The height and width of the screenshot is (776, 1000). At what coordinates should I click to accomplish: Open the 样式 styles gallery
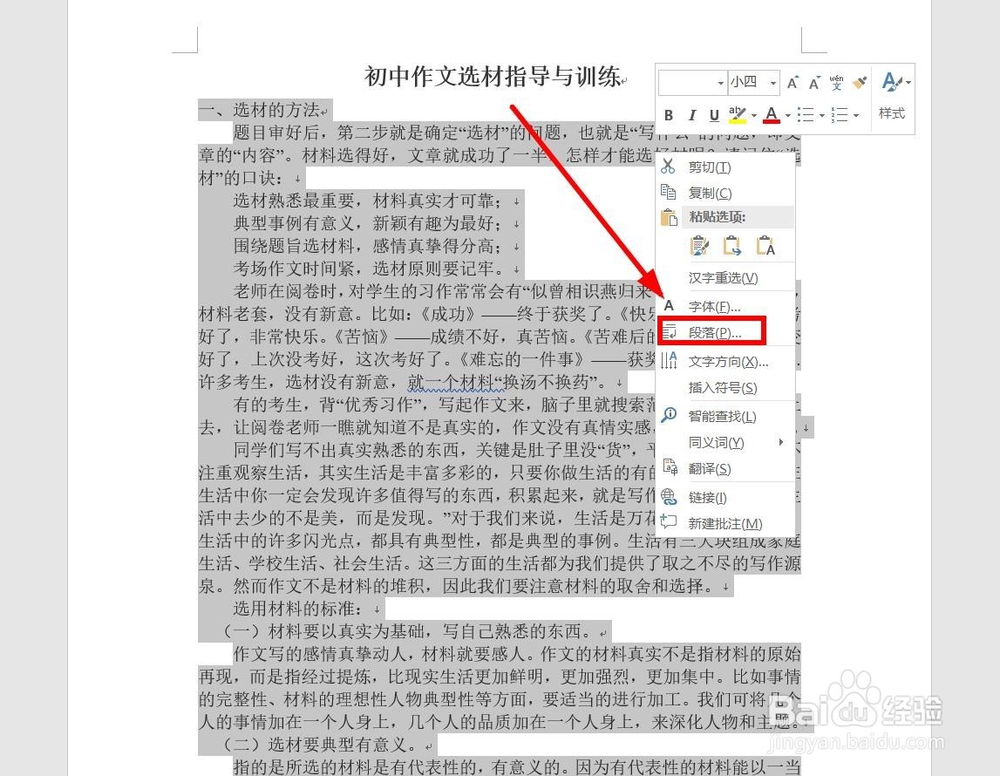(892, 98)
